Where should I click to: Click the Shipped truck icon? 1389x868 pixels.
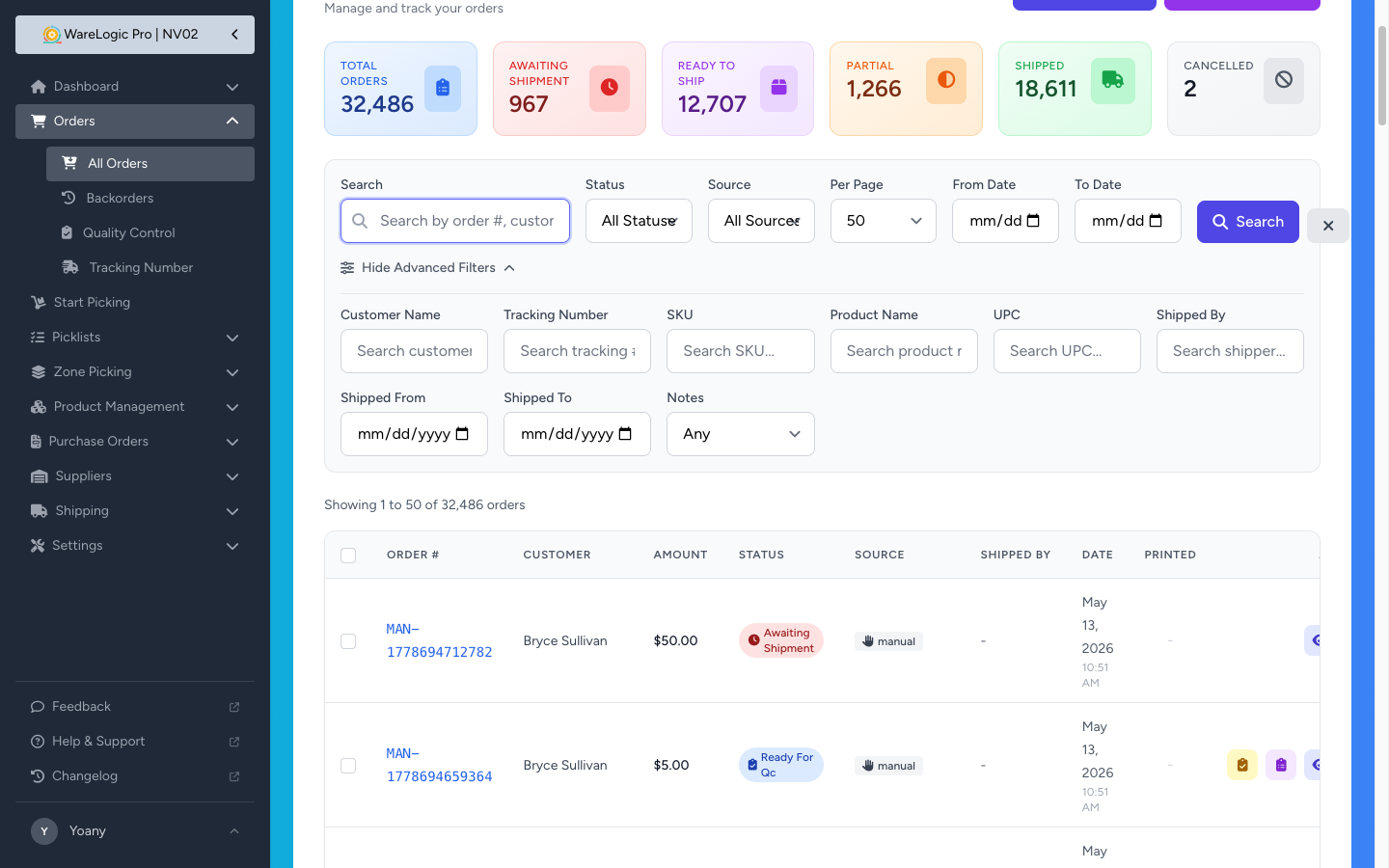[x=1113, y=80]
